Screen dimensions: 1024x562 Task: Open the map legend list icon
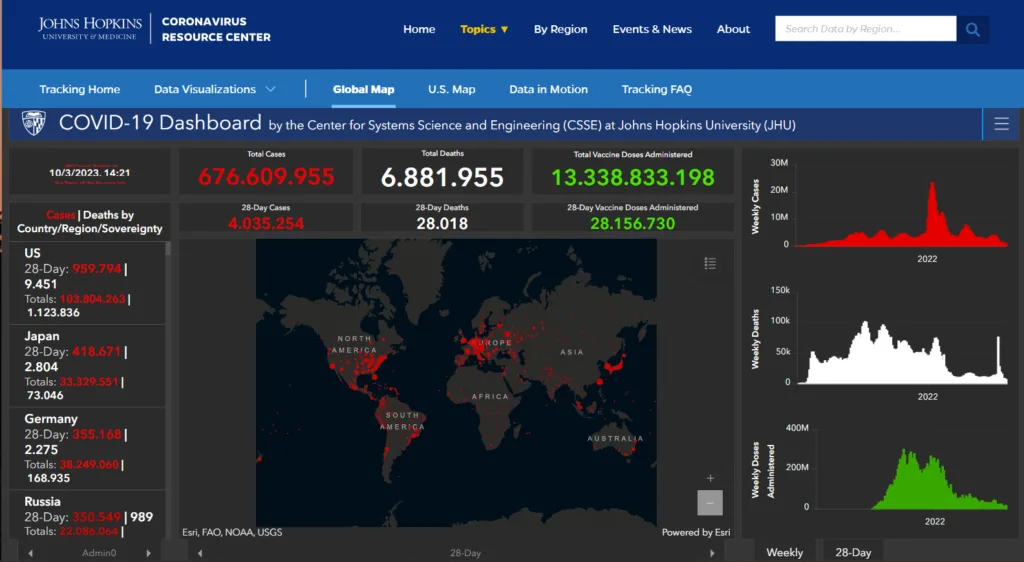(x=710, y=263)
